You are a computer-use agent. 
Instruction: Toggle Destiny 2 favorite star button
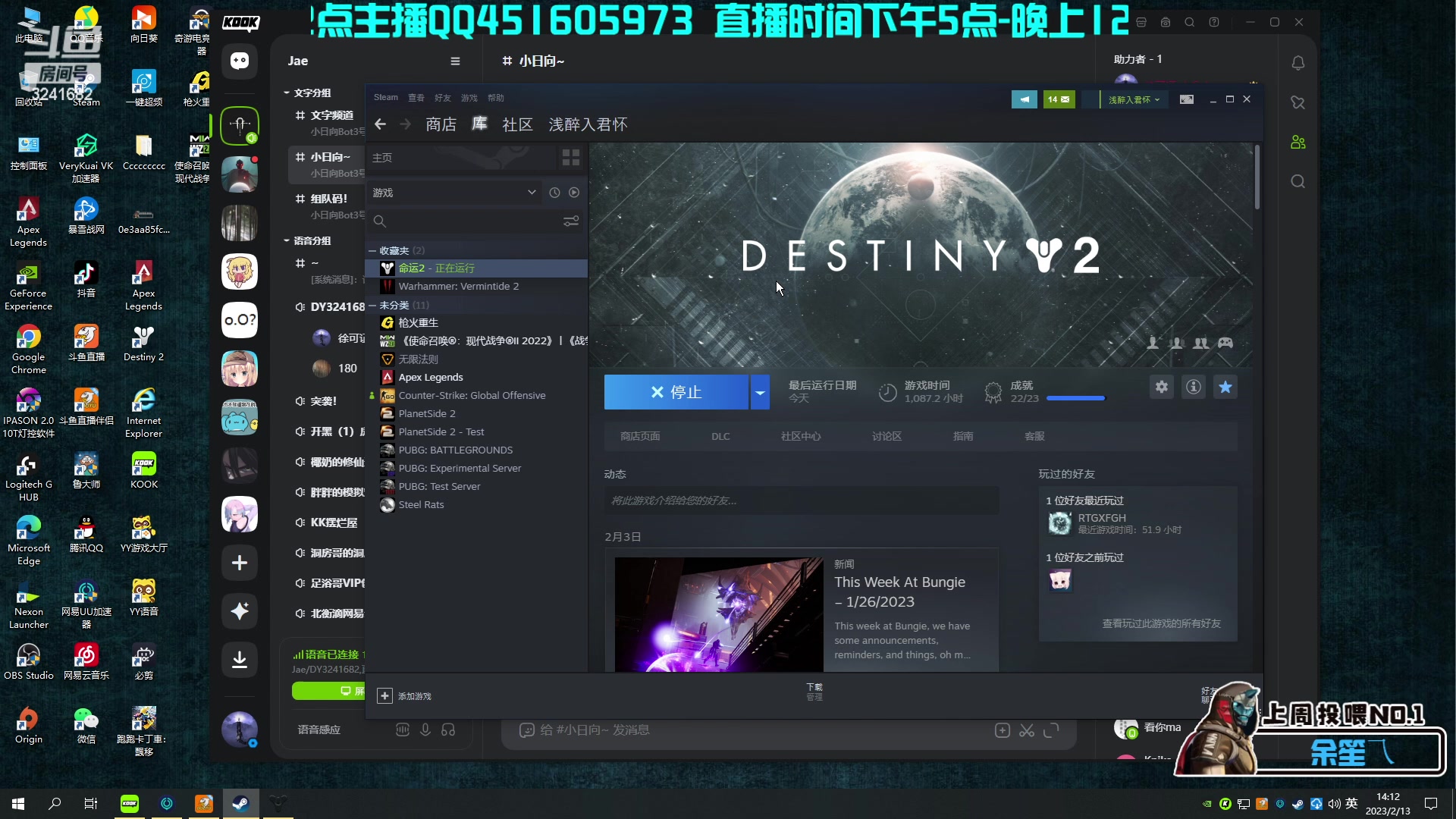(1225, 387)
